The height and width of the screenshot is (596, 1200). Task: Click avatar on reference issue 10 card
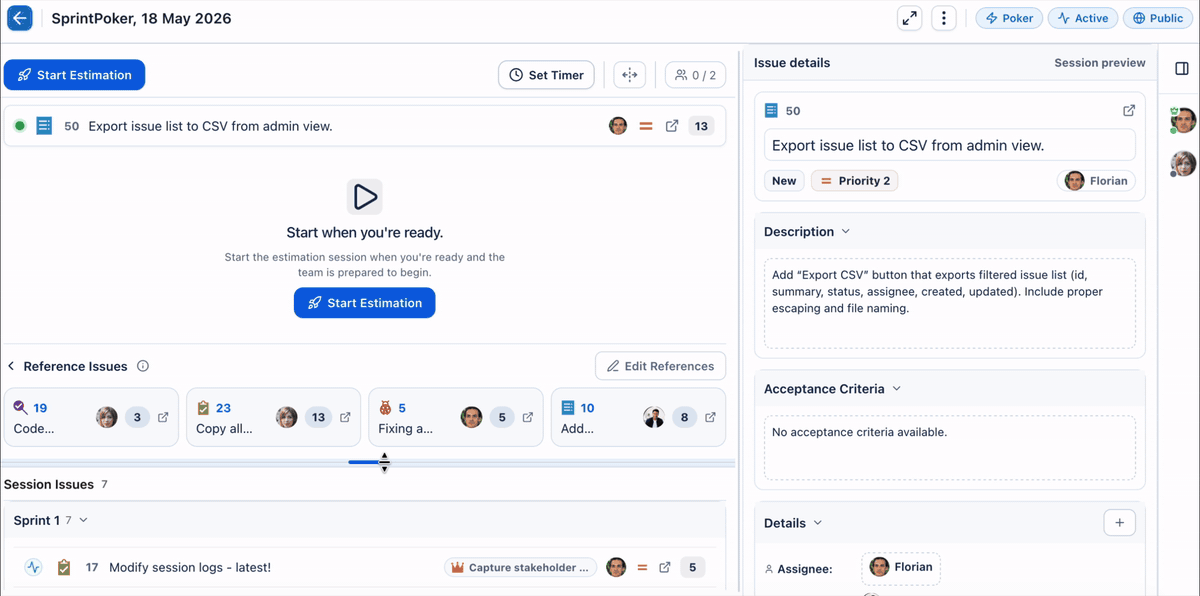coord(654,417)
